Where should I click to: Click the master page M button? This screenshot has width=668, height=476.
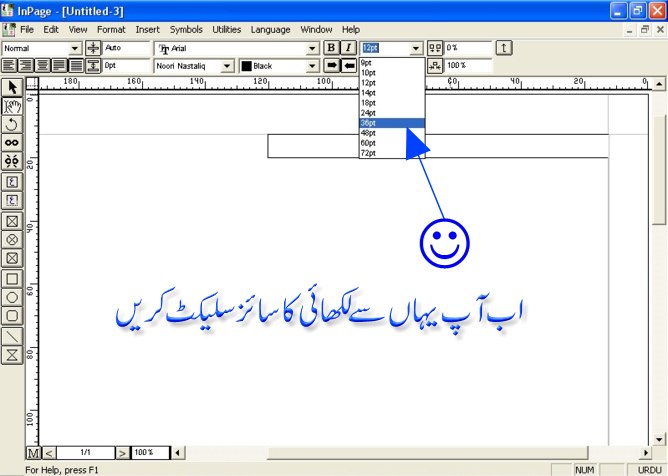pos(33,453)
